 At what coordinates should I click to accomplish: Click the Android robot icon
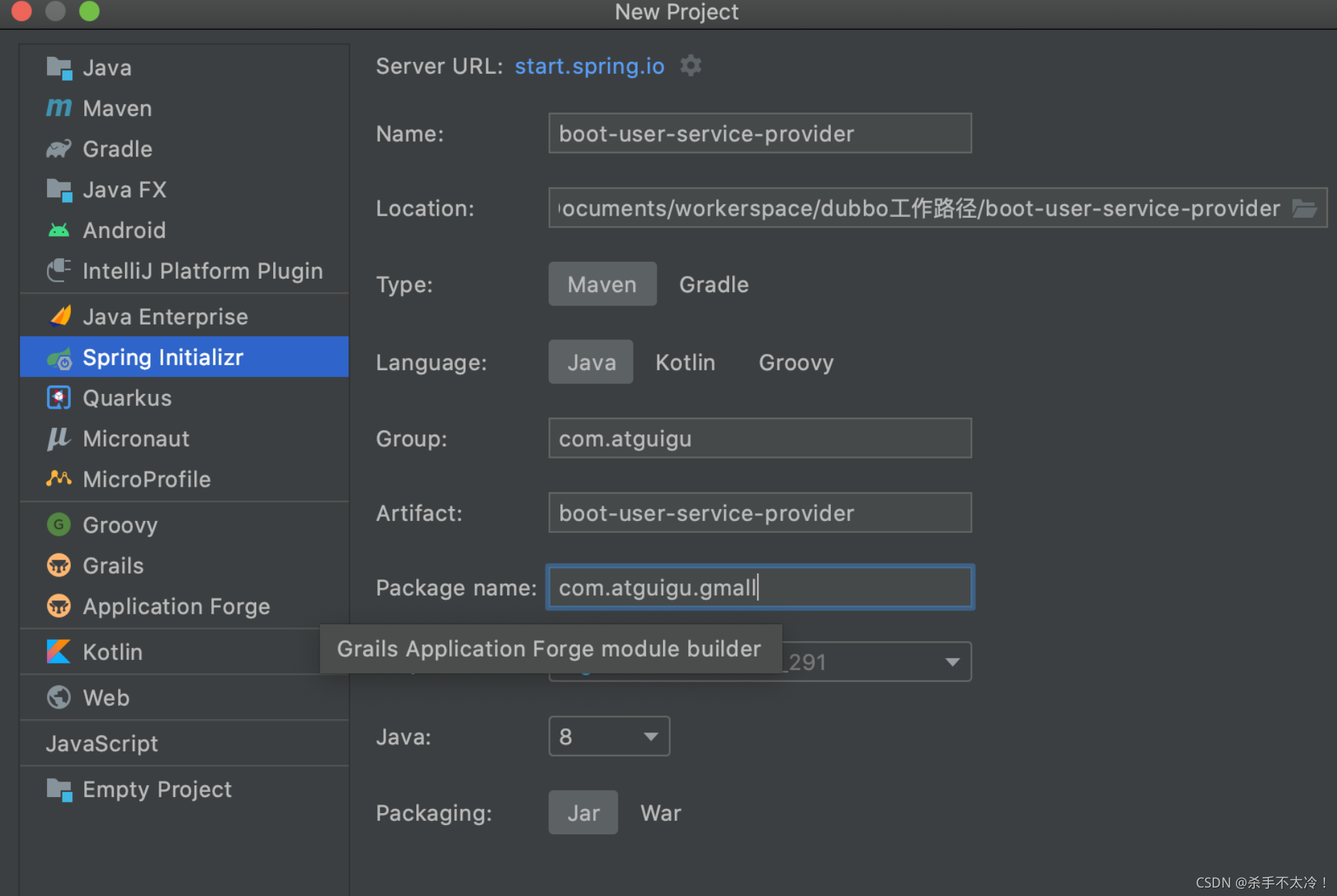[x=59, y=230]
